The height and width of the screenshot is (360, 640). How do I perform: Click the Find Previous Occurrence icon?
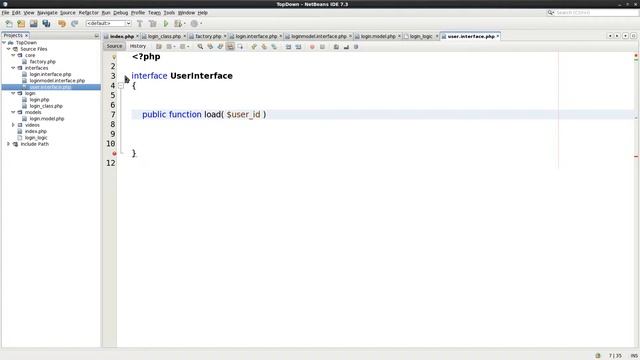coord(210,47)
